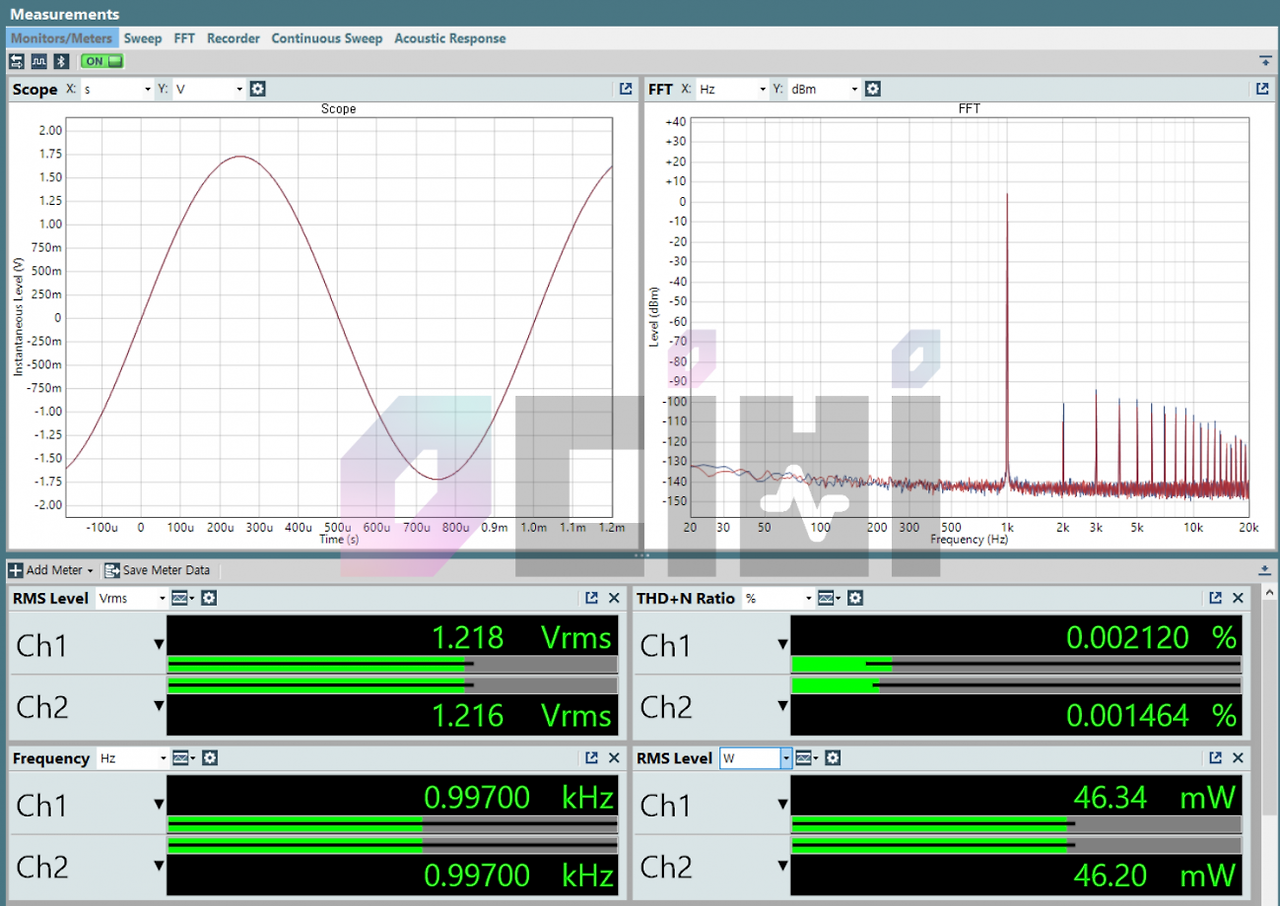Click the Ch1 Vrms level bar
The image size is (1280, 906).
[x=392, y=664]
